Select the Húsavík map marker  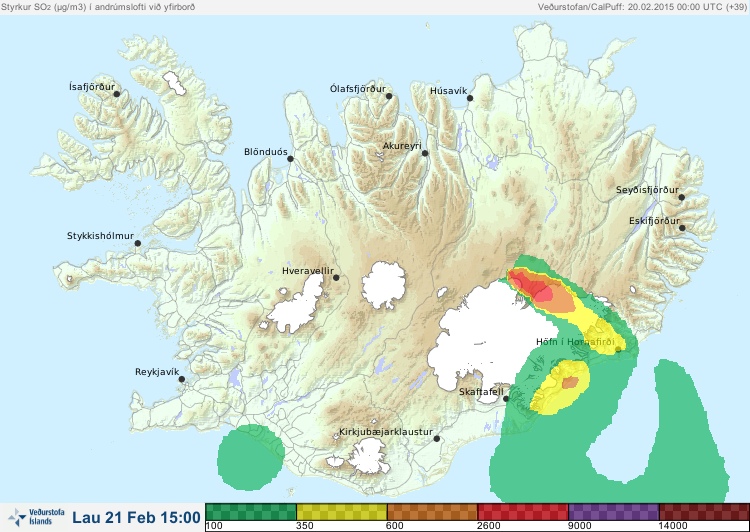click(x=470, y=98)
